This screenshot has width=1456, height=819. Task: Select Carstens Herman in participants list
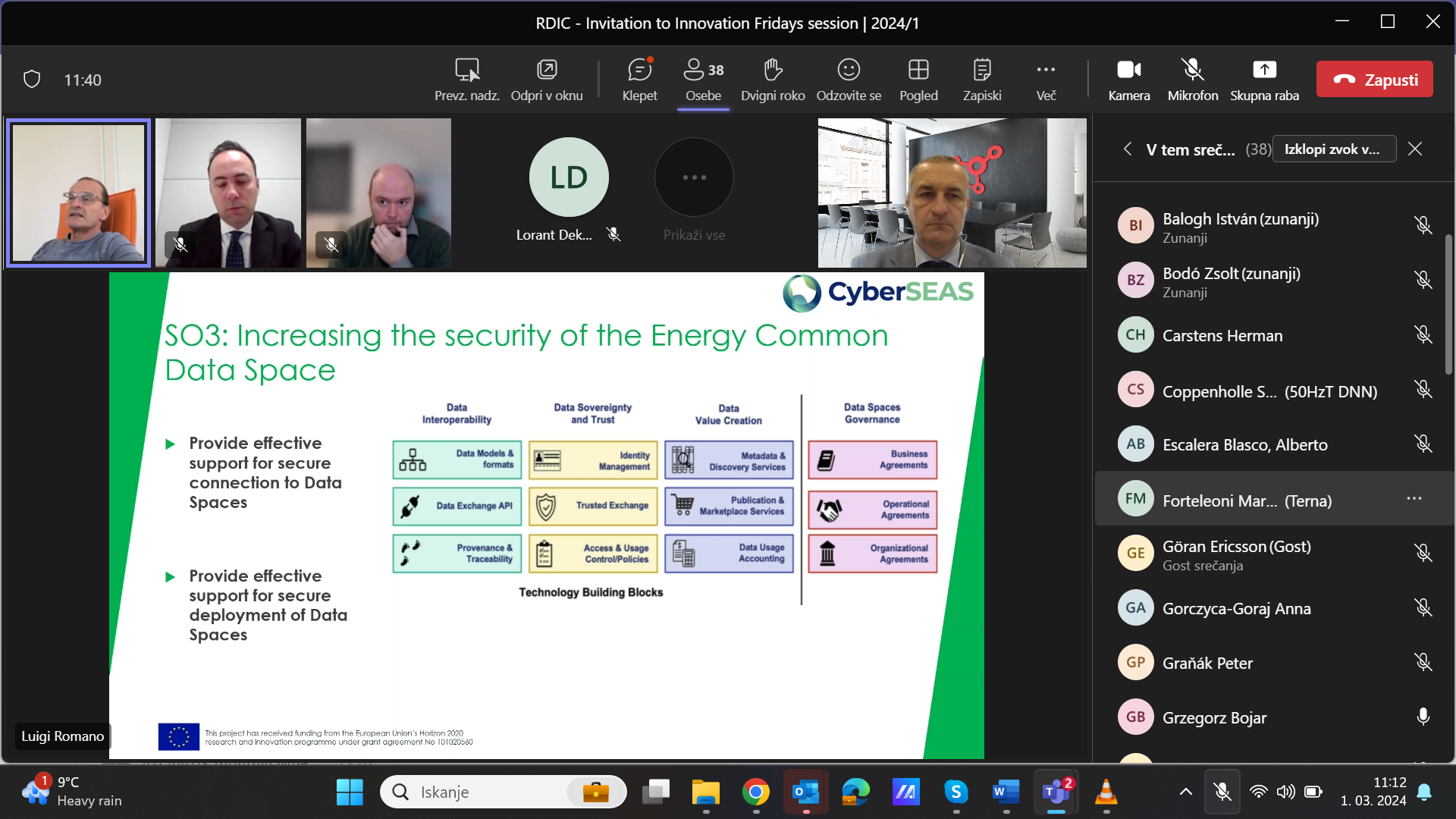click(x=1274, y=335)
